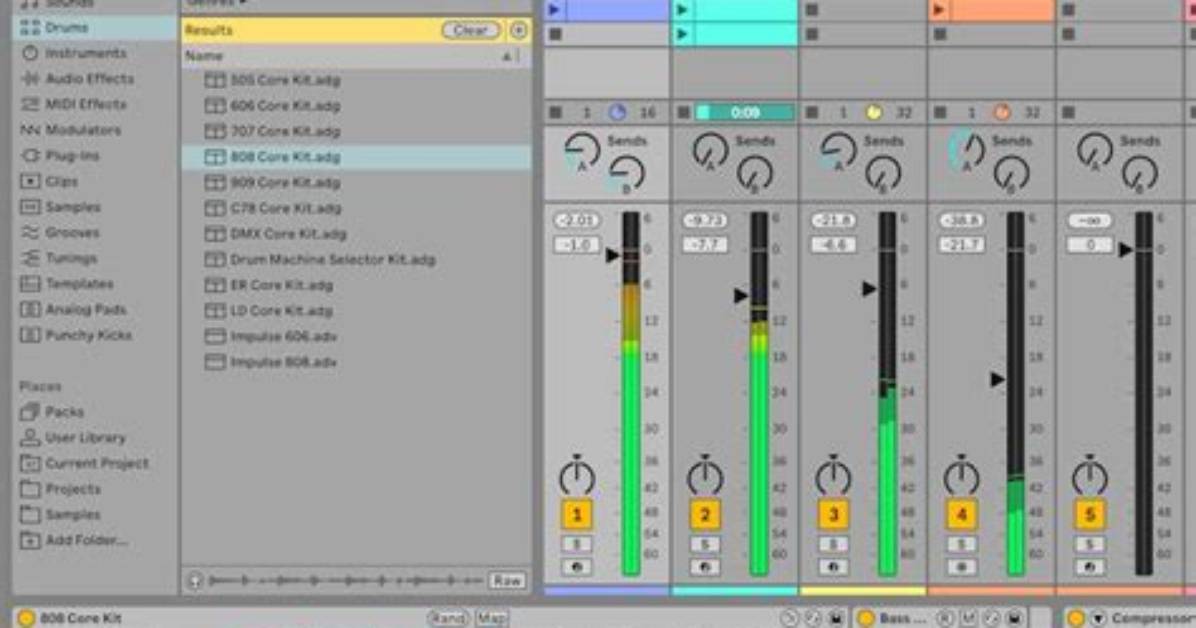
Task: Toggle track 4 activator button
Action: point(961,515)
